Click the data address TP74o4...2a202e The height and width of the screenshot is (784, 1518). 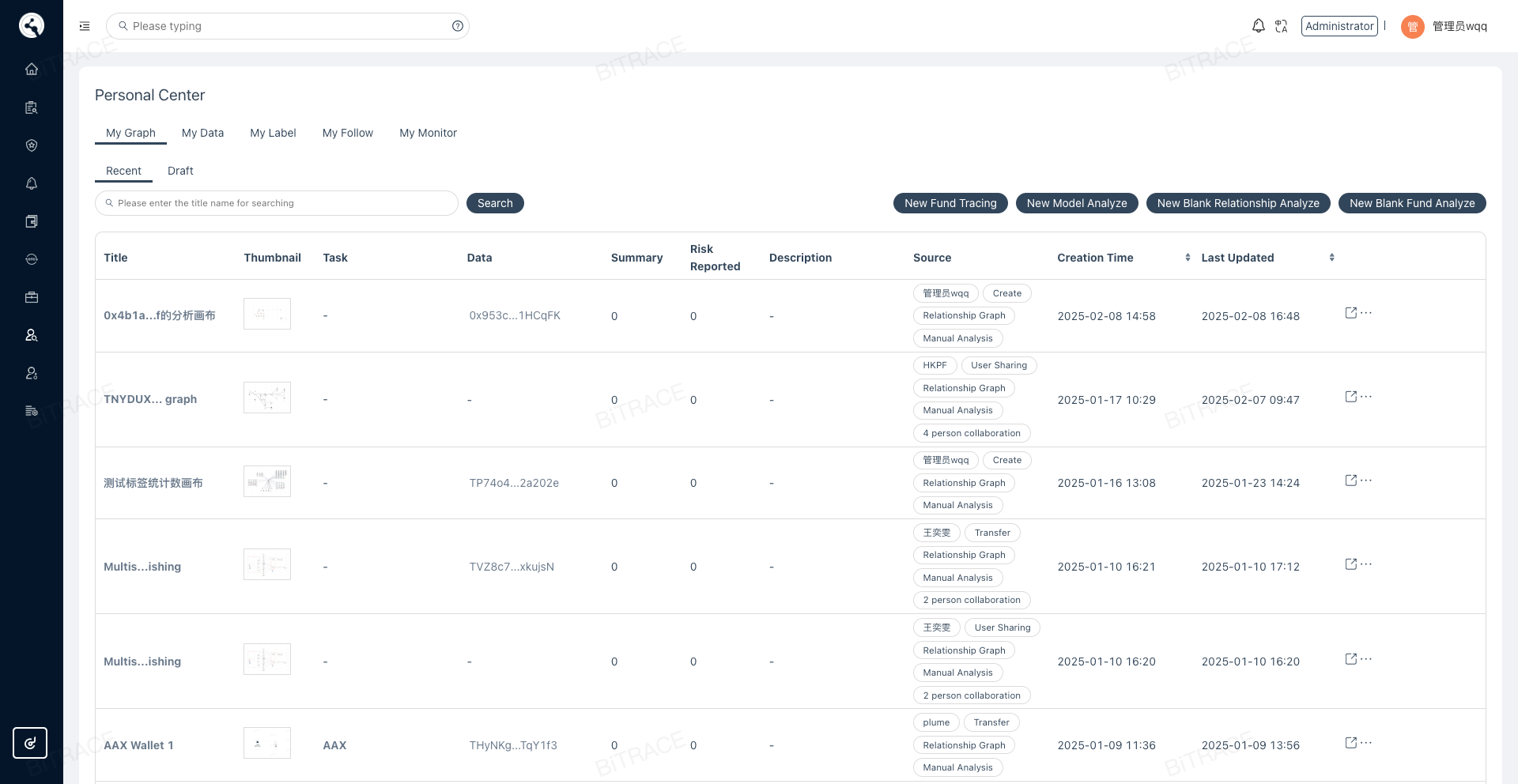tap(514, 483)
